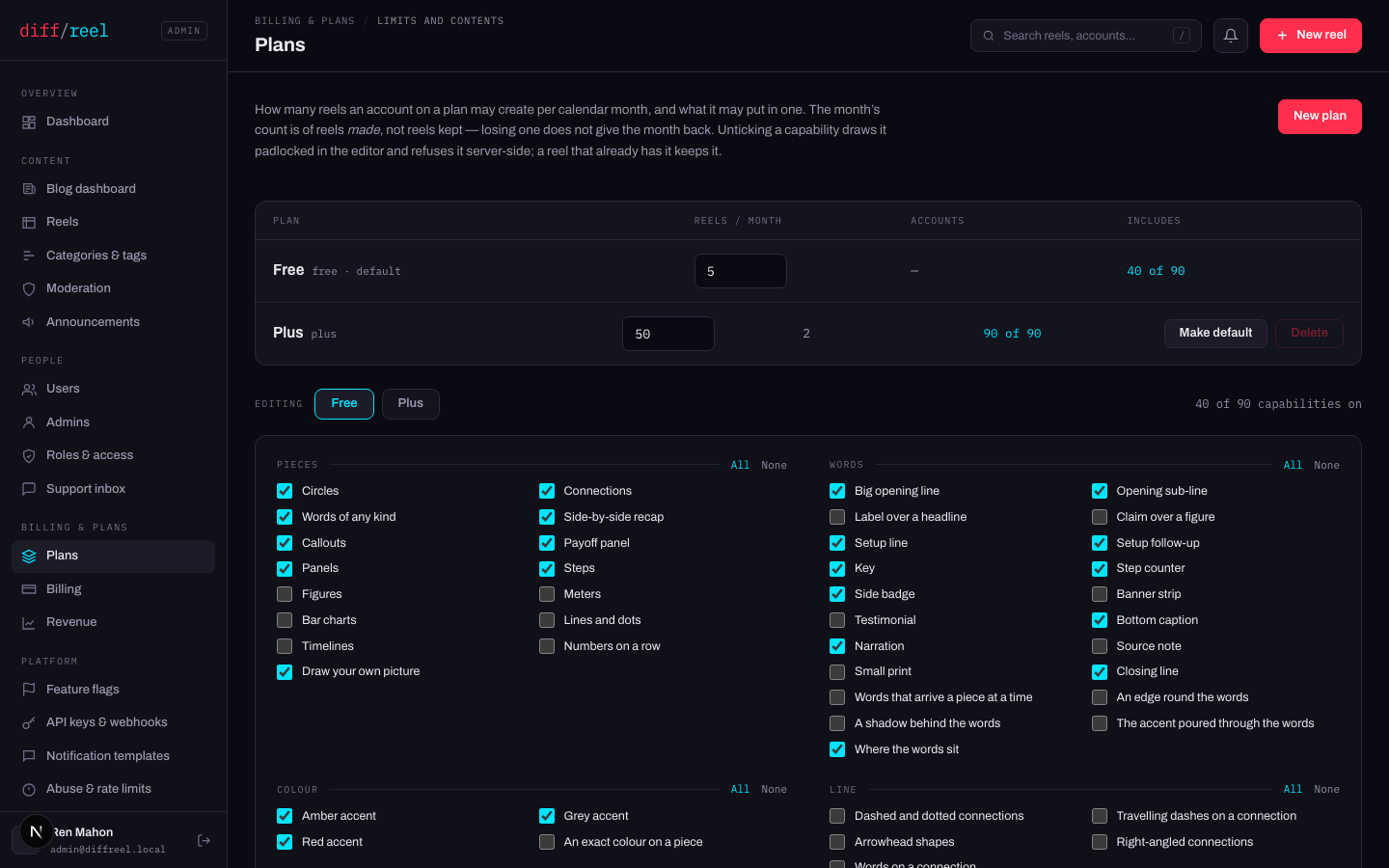Click the logout icon beside Ren Mahon
Viewport: 1389px width, 868px height.
pos(204,840)
